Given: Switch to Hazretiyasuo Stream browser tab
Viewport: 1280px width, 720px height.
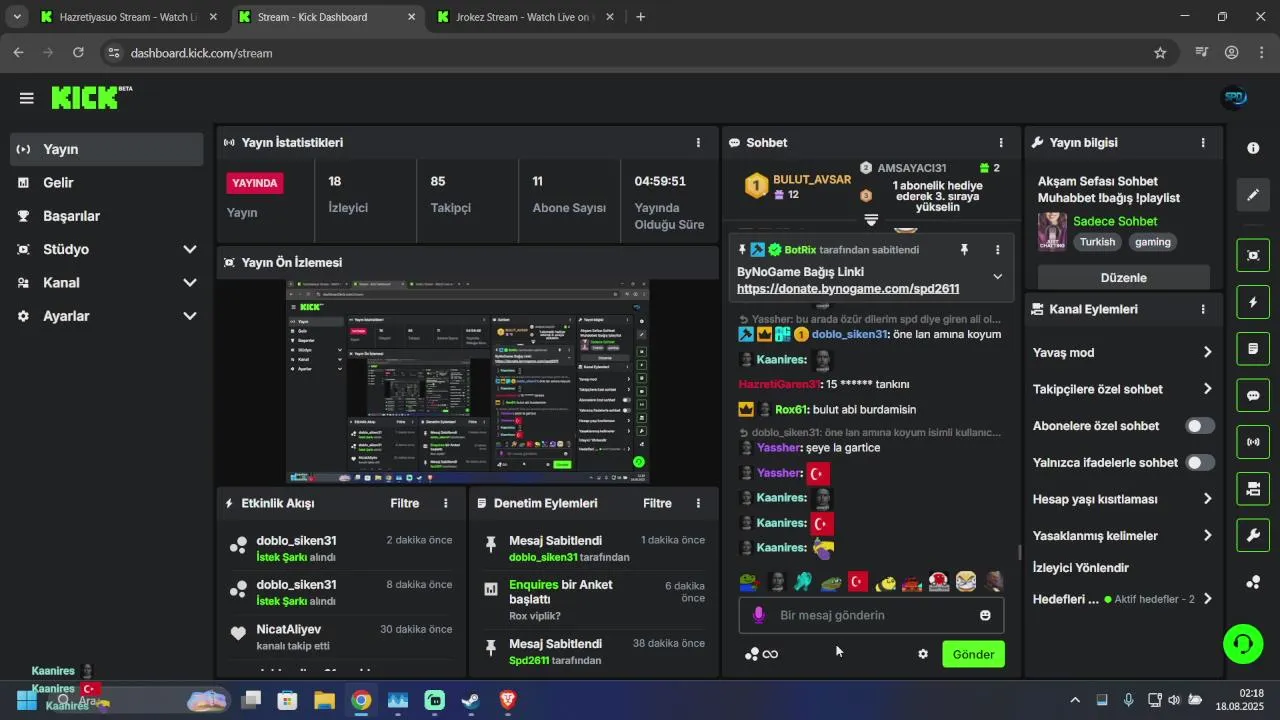Looking at the screenshot, I should 127,17.
